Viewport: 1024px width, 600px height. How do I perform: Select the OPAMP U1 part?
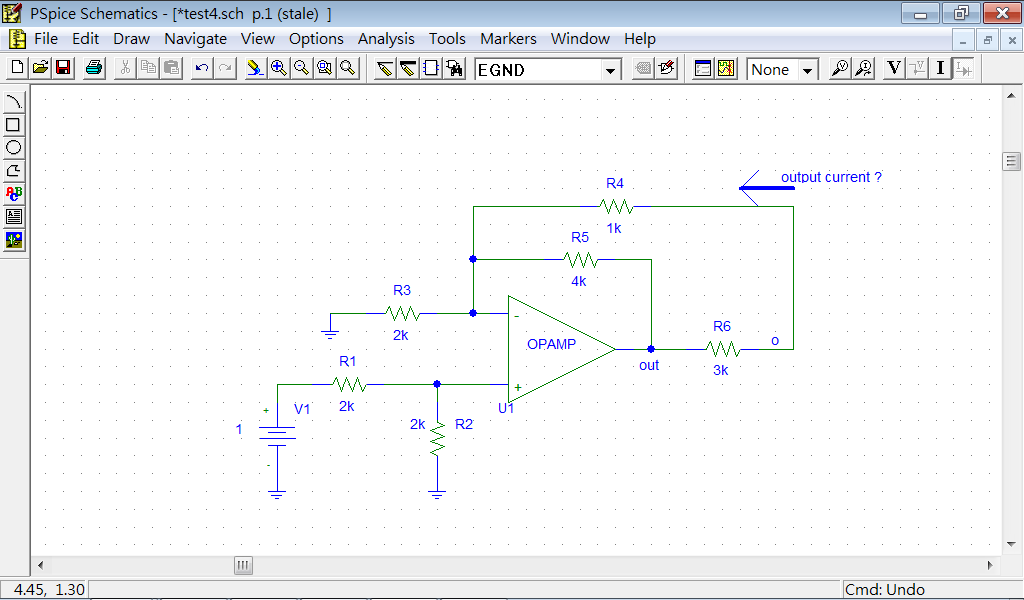coord(561,349)
